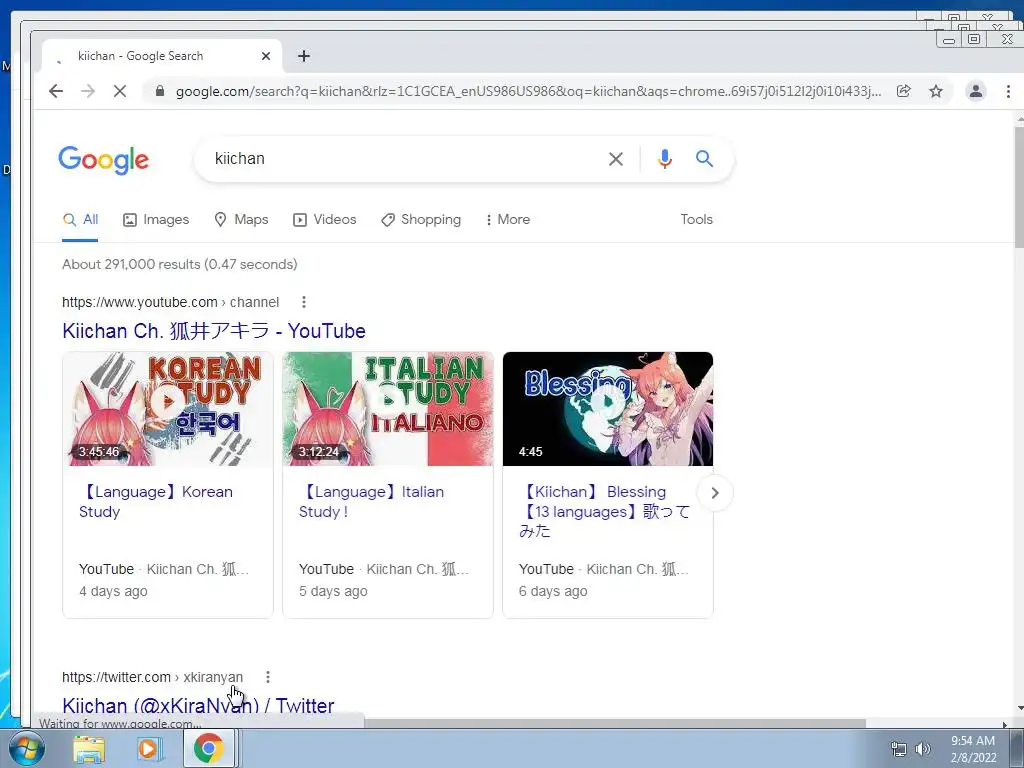Bookmark this page with the star icon
1024x768 pixels.
pyautogui.click(x=936, y=91)
